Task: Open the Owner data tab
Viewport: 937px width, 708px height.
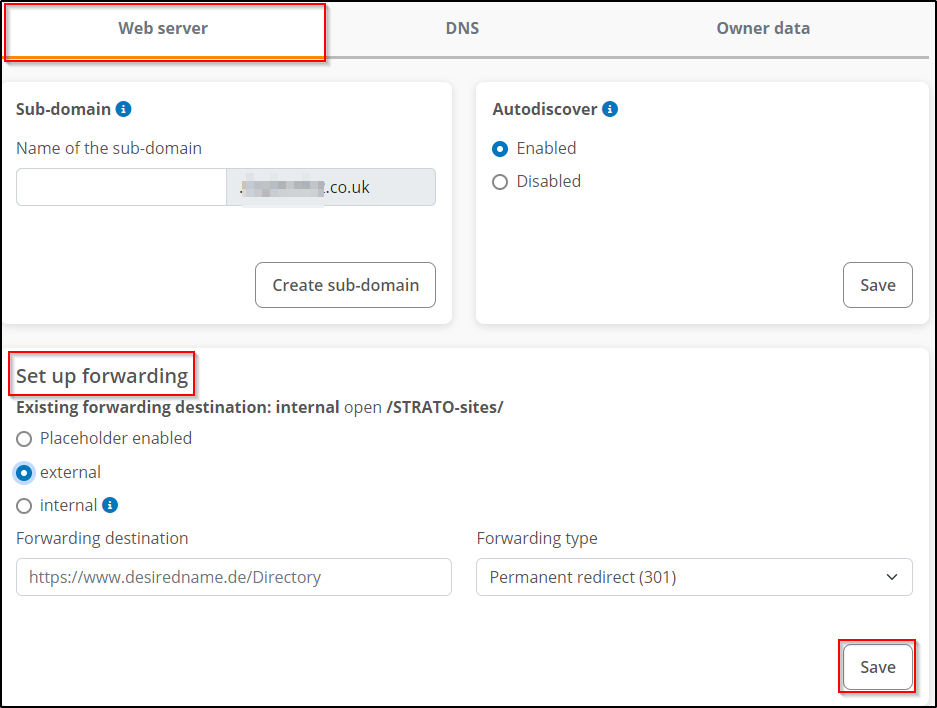Action: click(762, 28)
